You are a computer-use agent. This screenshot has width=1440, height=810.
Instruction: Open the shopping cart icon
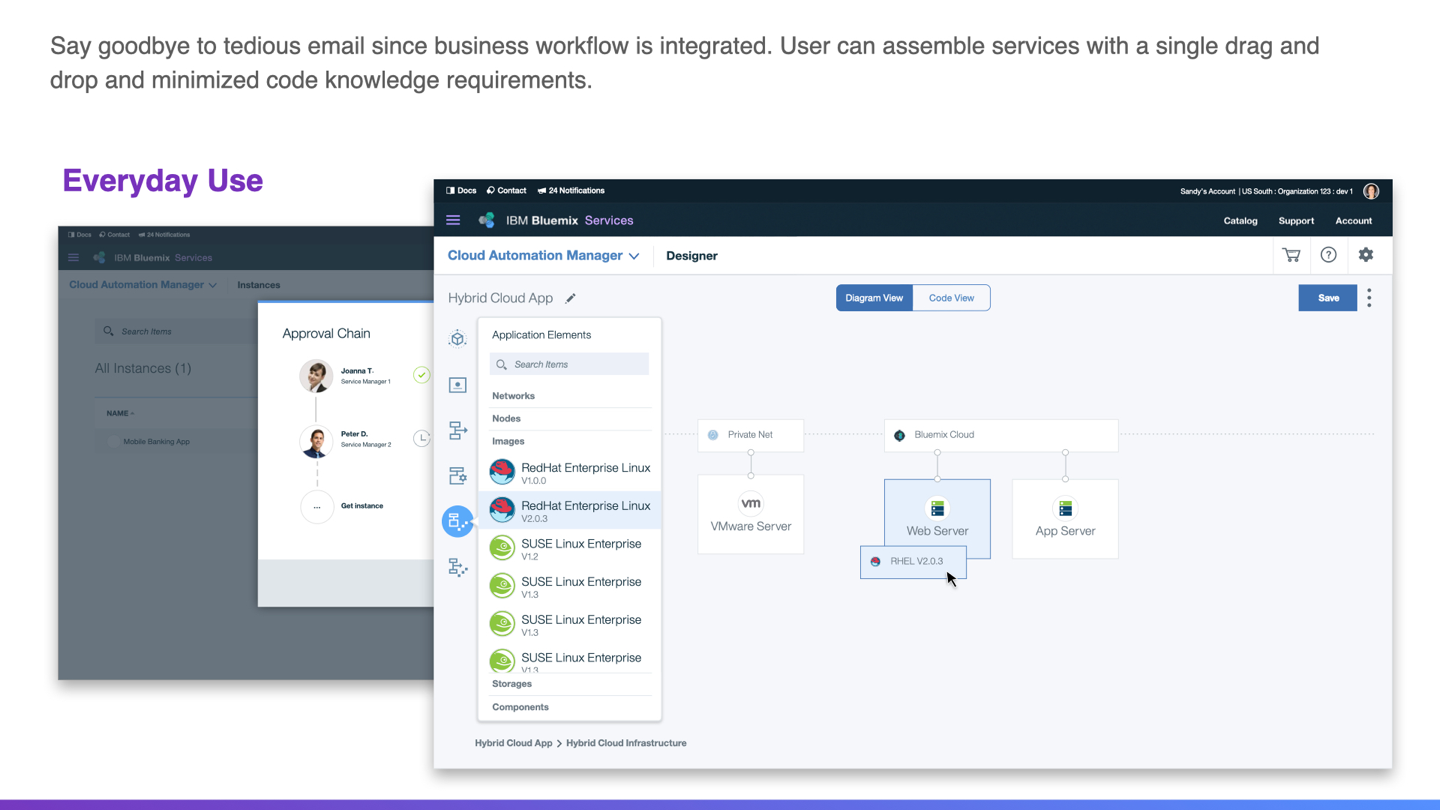[x=1291, y=255]
